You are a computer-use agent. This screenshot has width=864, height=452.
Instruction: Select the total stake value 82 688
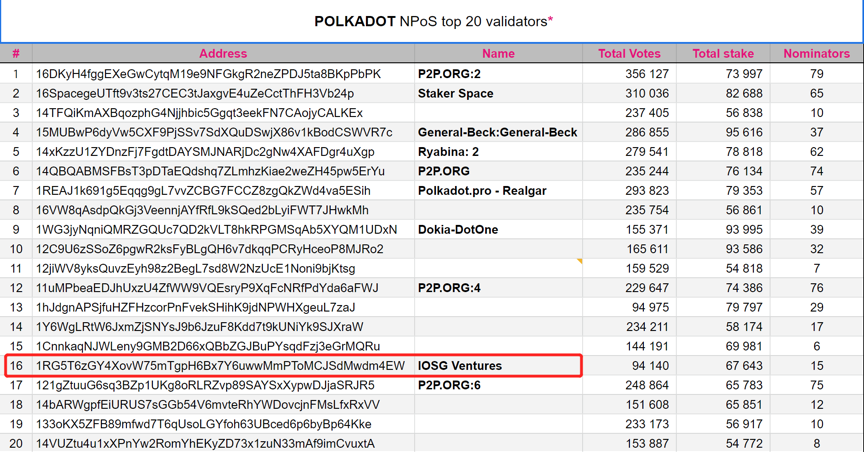pyautogui.click(x=744, y=93)
